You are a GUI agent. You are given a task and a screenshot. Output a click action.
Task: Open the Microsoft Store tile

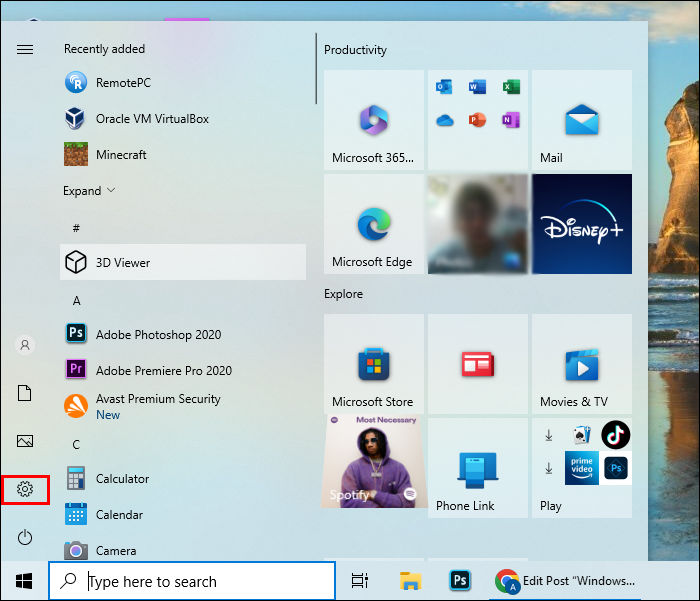coord(374,363)
